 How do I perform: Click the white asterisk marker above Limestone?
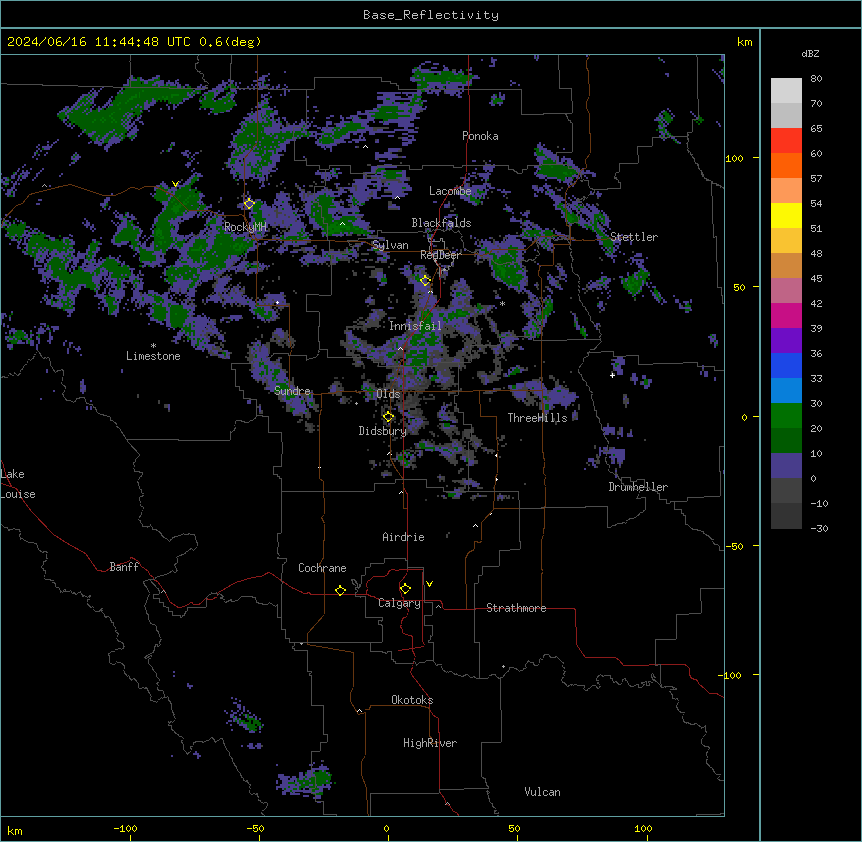153,346
